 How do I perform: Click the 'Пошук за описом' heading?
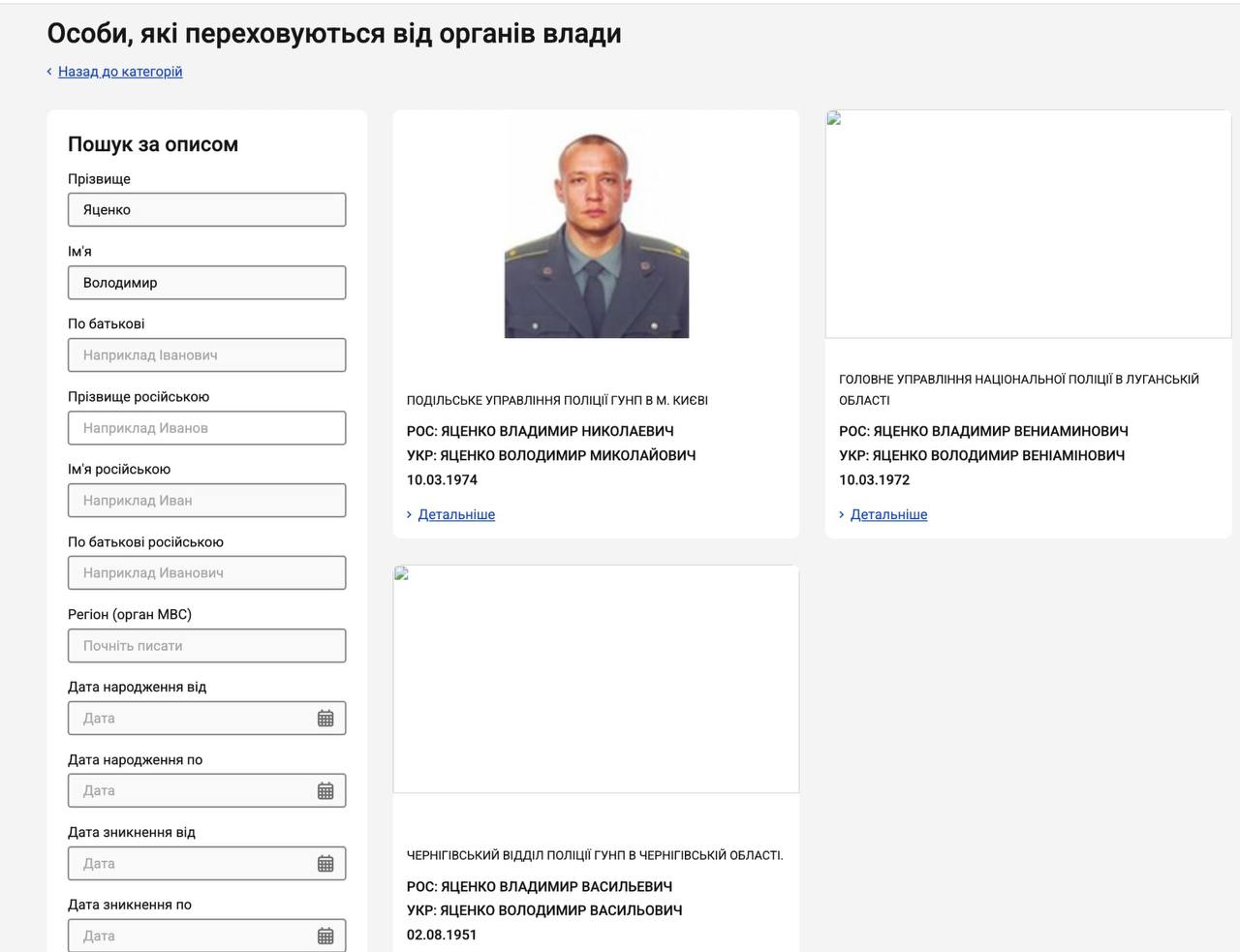pyautogui.click(x=153, y=144)
